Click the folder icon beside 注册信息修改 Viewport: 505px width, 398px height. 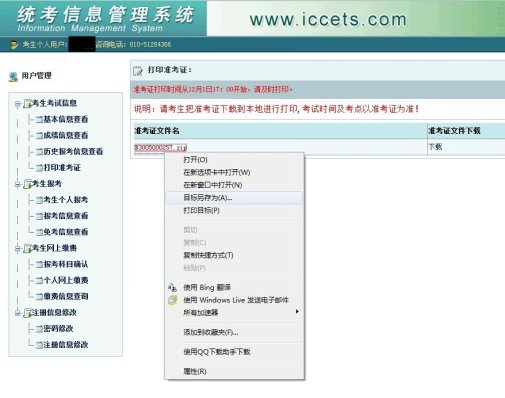pyautogui.click(x=27, y=313)
